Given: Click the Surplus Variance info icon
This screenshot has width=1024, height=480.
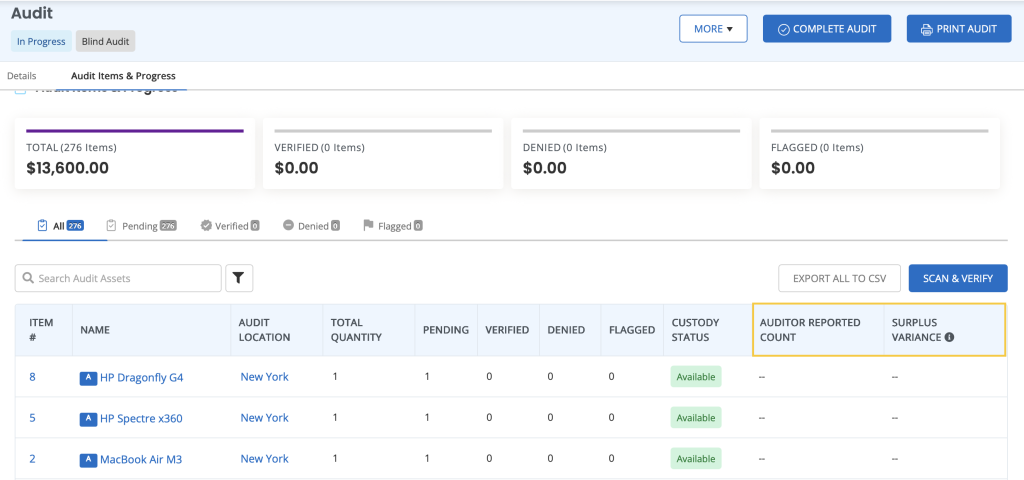Looking at the screenshot, I should 950,338.
